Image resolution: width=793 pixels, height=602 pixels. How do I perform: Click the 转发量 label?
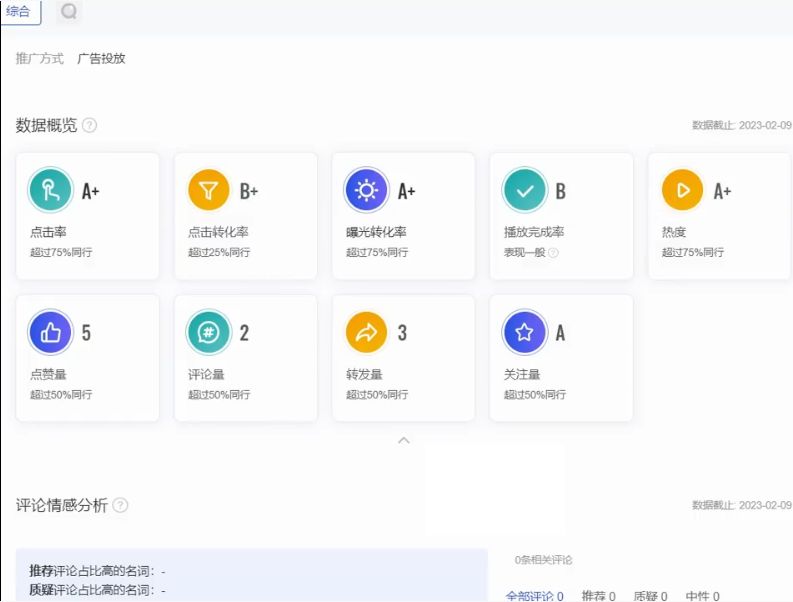coord(364,374)
